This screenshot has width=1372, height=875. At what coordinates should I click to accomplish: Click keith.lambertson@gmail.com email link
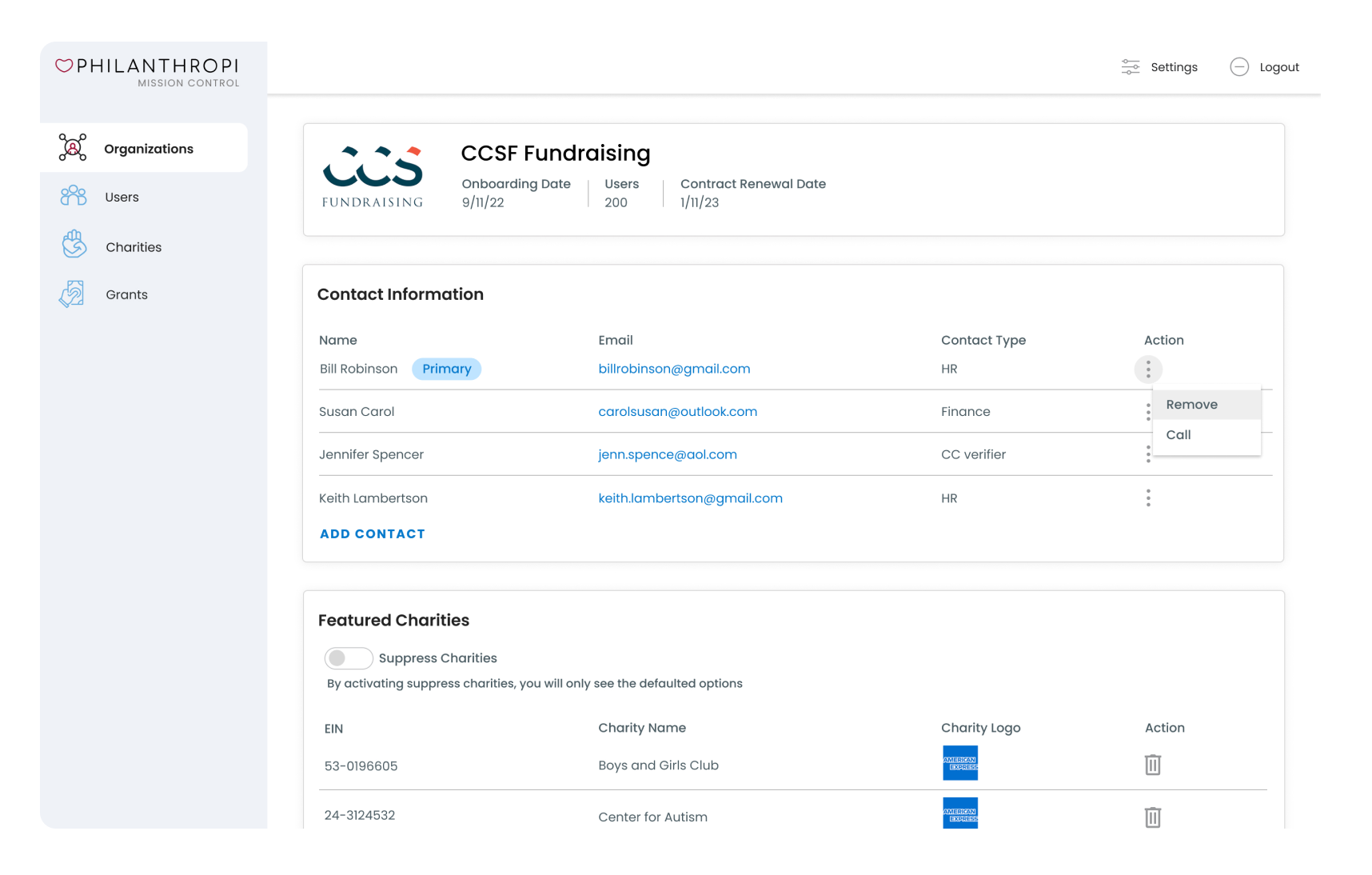coord(690,497)
